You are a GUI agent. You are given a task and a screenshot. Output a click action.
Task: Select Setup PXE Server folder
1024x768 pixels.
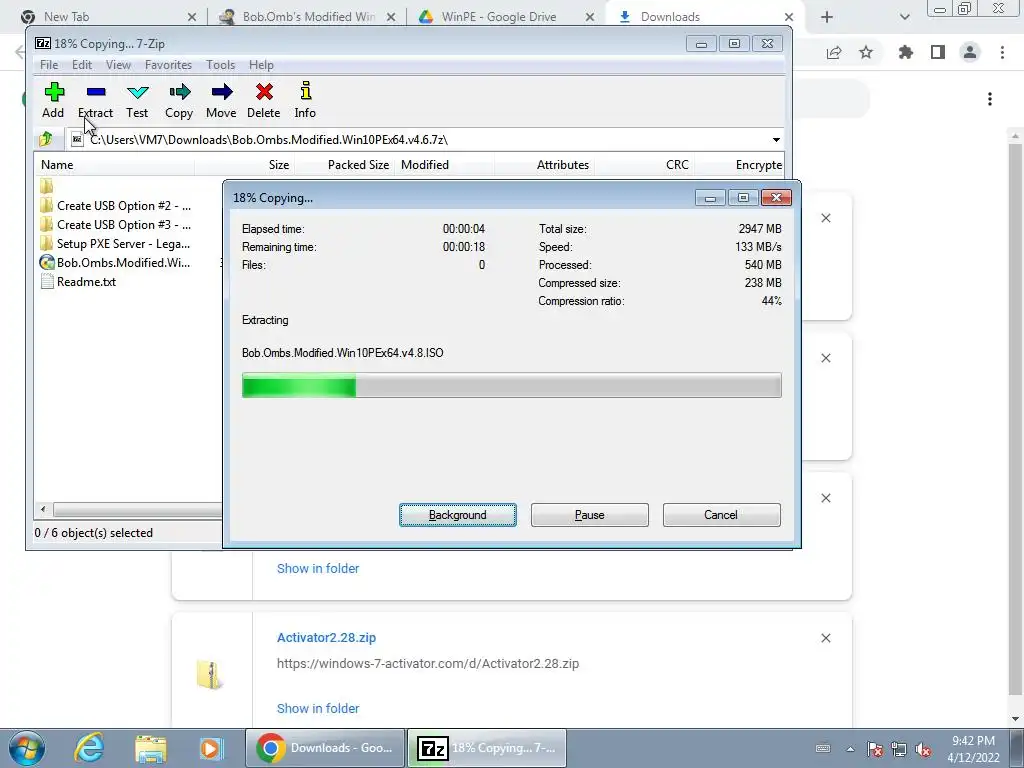coord(116,244)
